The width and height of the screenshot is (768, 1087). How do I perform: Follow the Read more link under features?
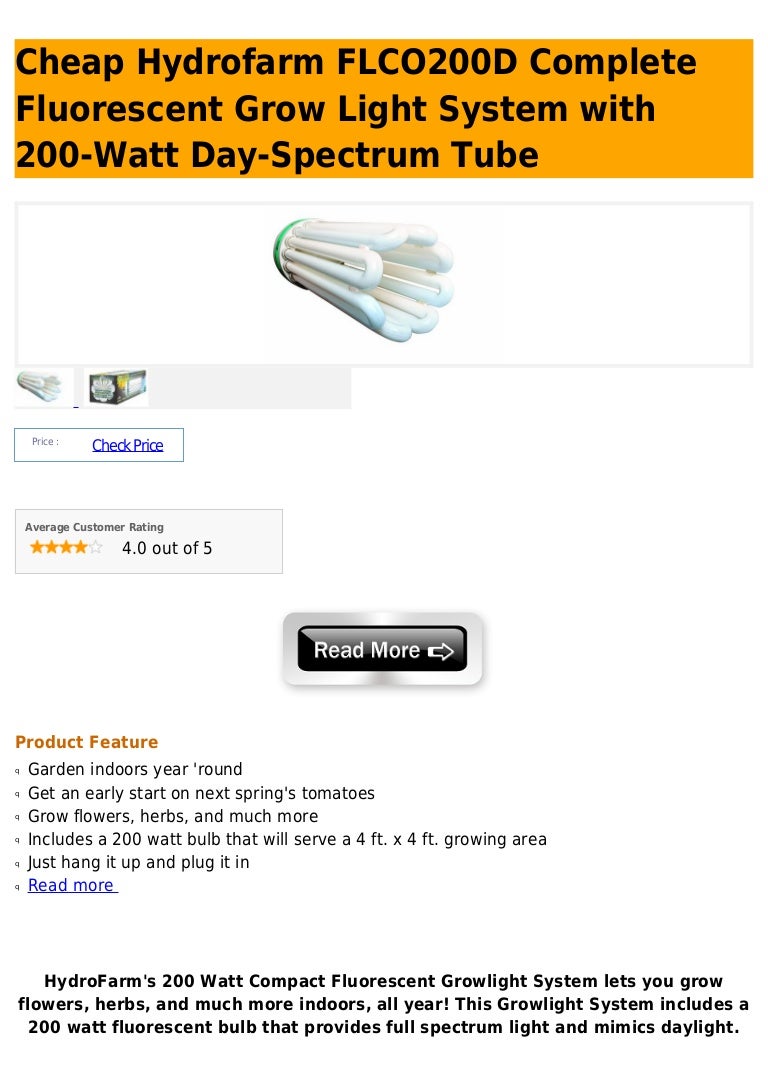pyautogui.click(x=72, y=885)
